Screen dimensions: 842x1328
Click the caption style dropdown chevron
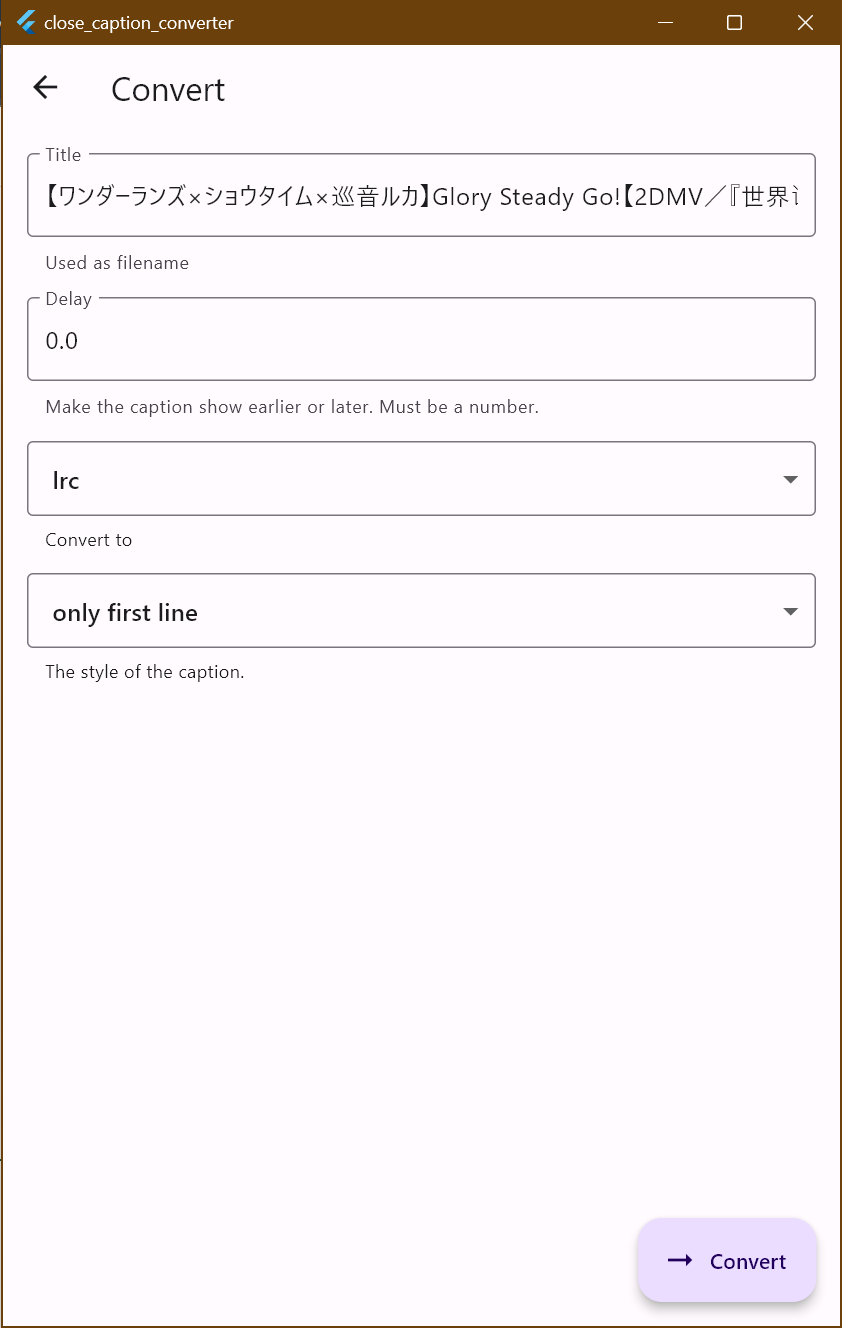click(789, 610)
